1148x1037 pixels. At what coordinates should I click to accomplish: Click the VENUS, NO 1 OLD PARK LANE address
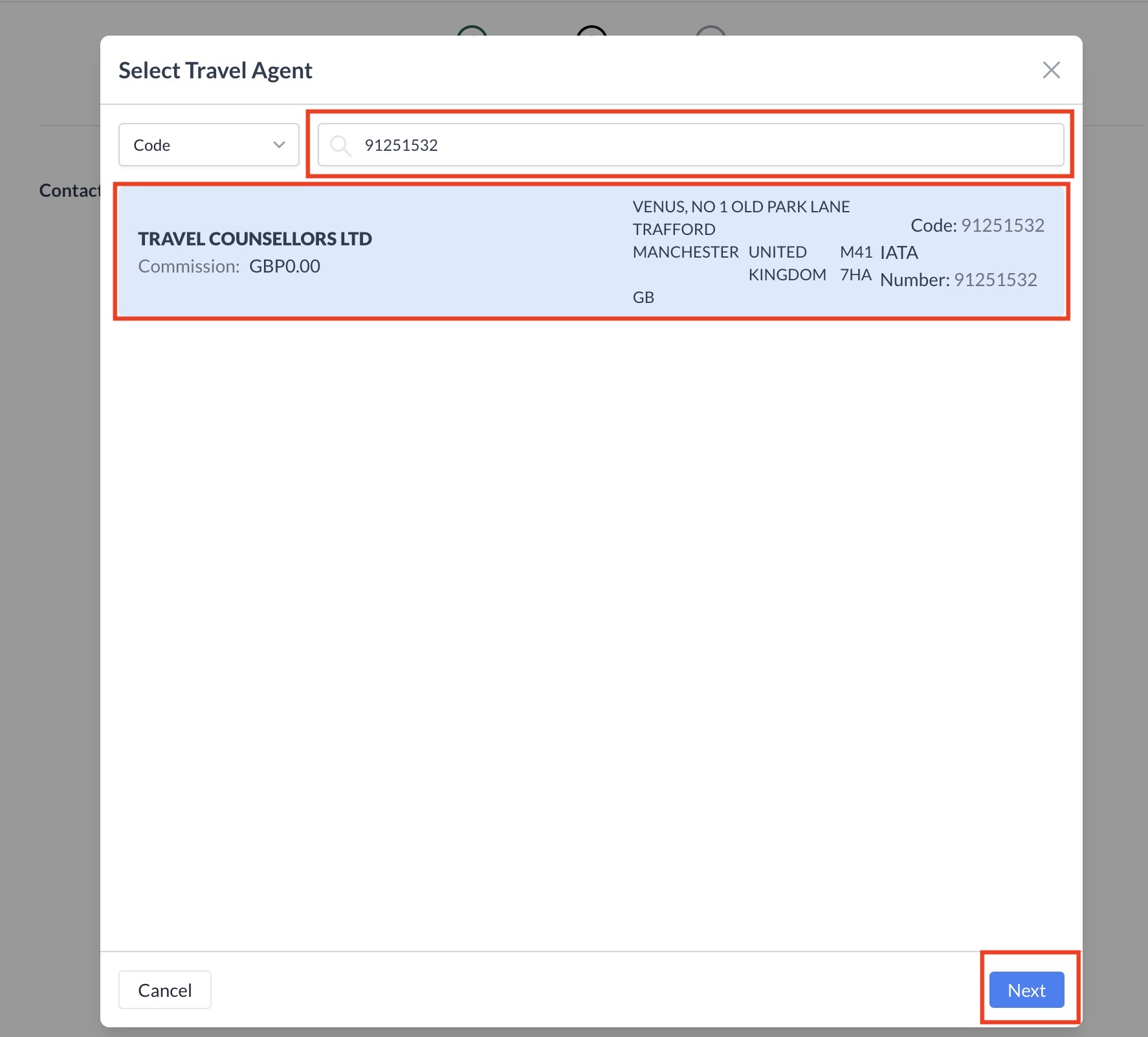coord(741,207)
